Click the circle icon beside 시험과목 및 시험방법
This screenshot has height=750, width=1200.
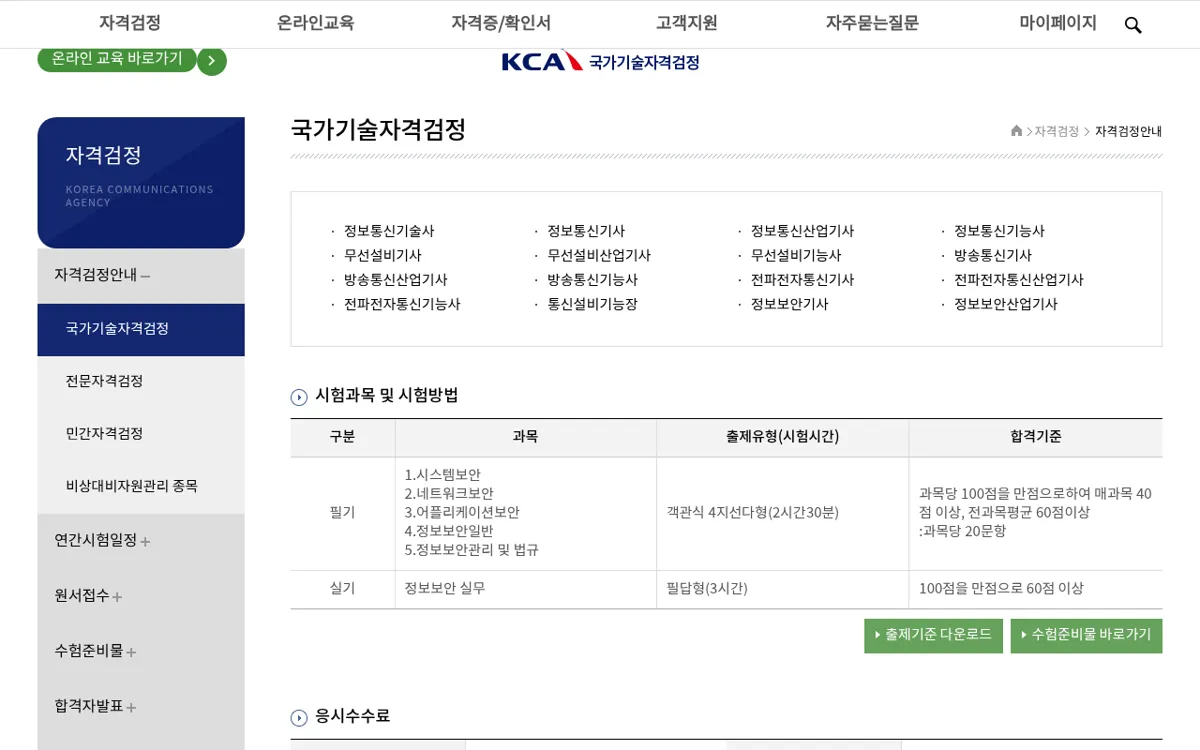point(299,397)
